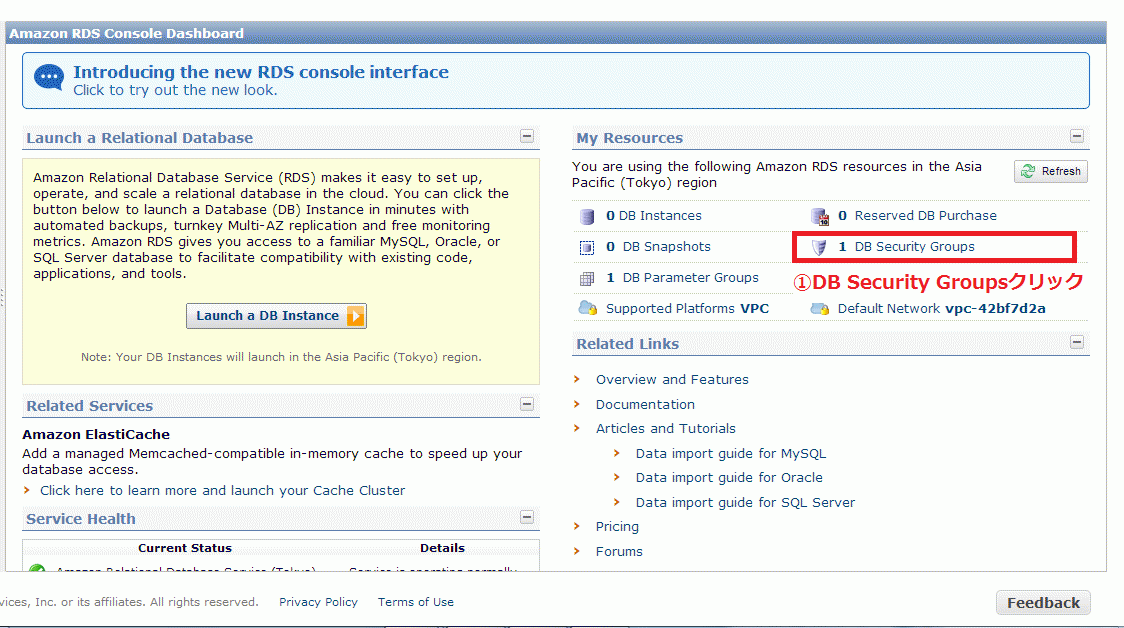
Task: Click the Amazon RDS Console Dashboard title
Action: tap(126, 34)
